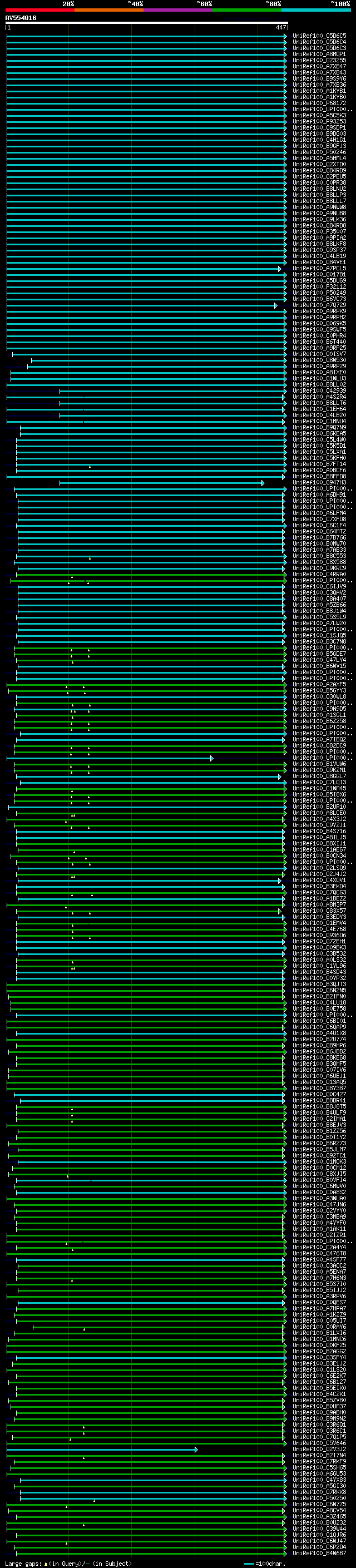The height and width of the screenshot is (1568, 356).
Task: Click the UniRef100_Q8W530 hit label
Action: point(319,360)
